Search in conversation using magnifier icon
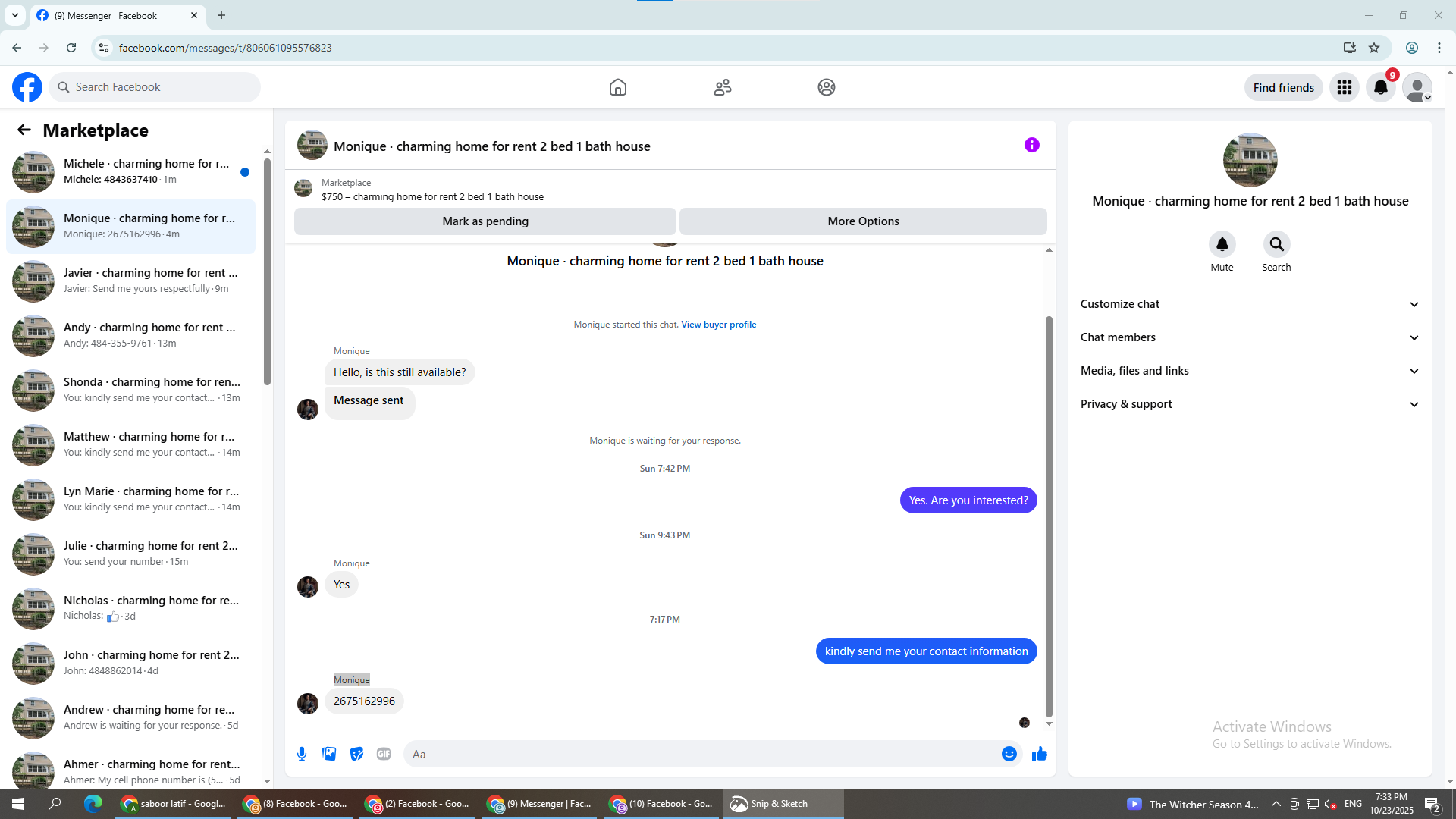This screenshot has width=1456, height=819. pos(1276,244)
